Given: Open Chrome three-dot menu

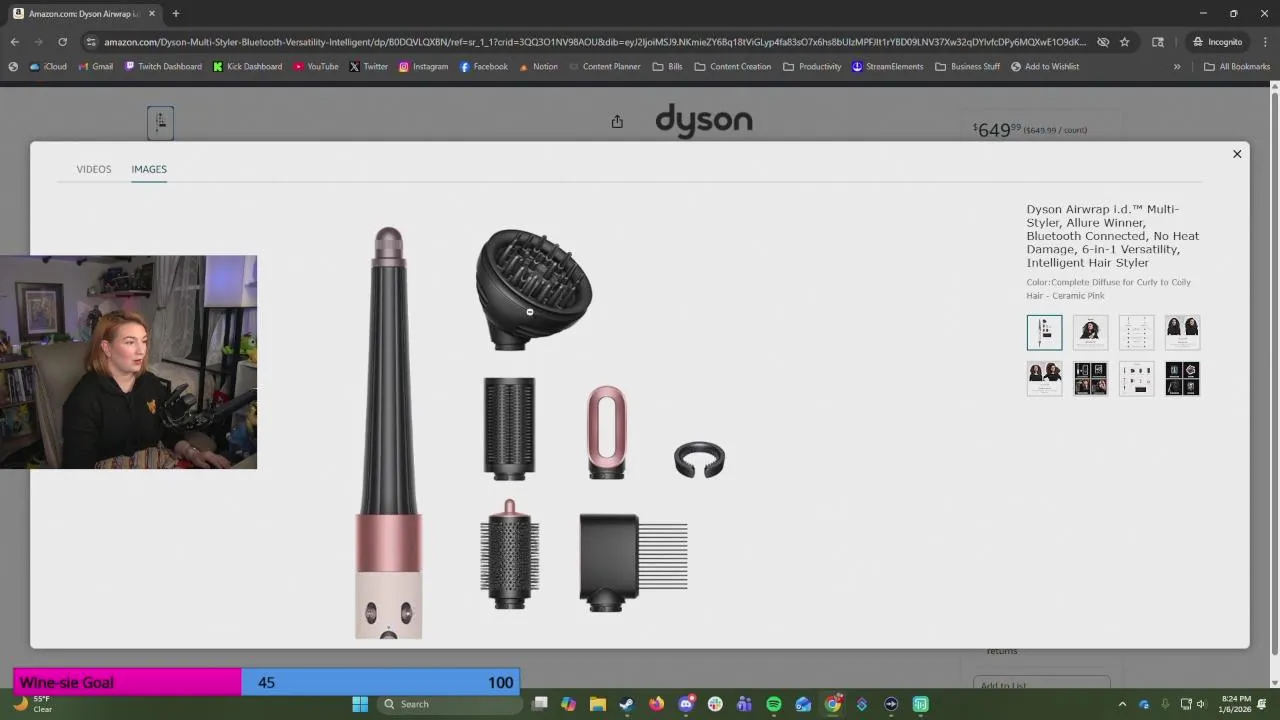Looking at the screenshot, I should click(1264, 42).
